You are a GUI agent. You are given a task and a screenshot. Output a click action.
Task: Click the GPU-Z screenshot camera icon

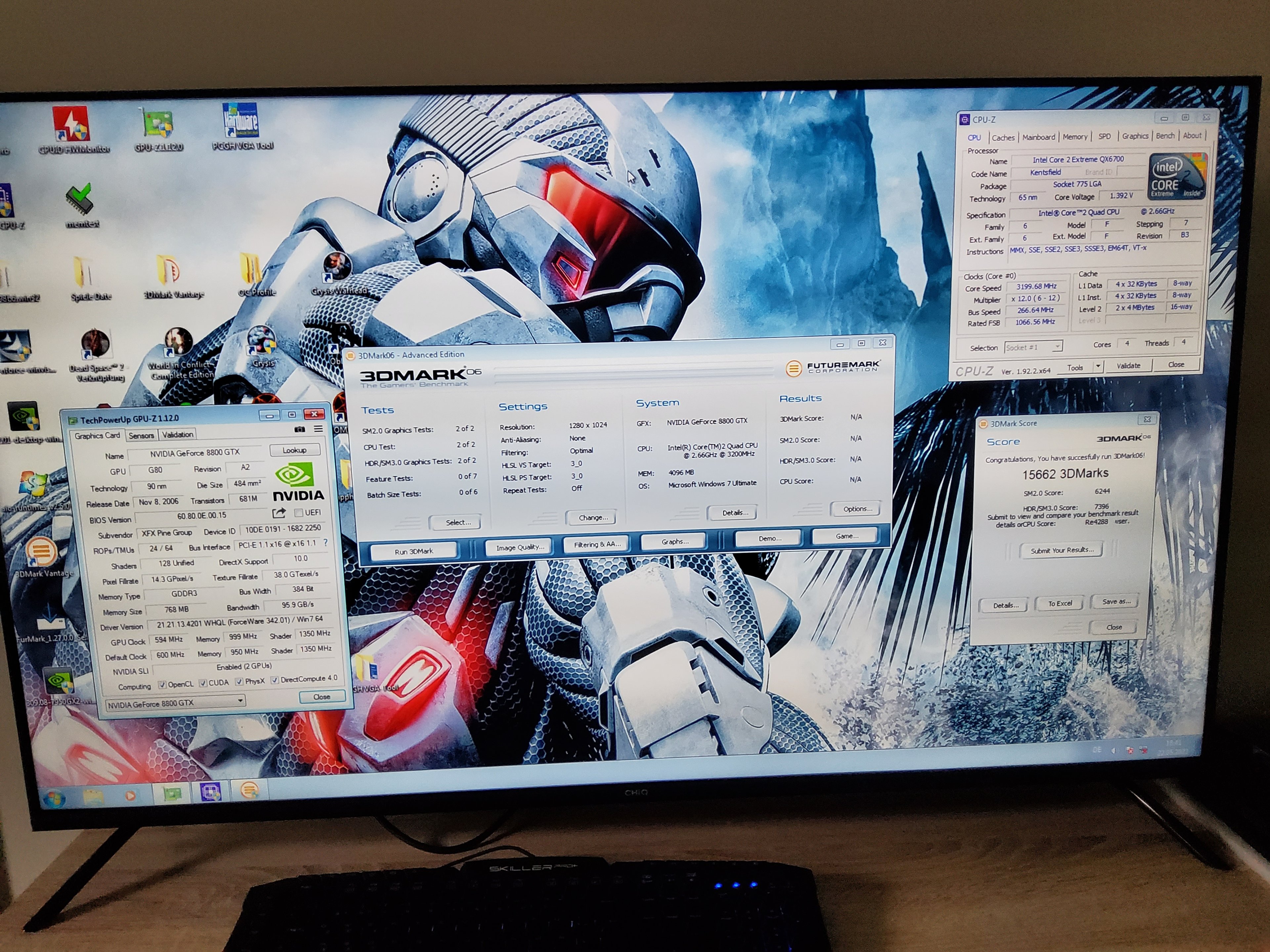(x=300, y=429)
